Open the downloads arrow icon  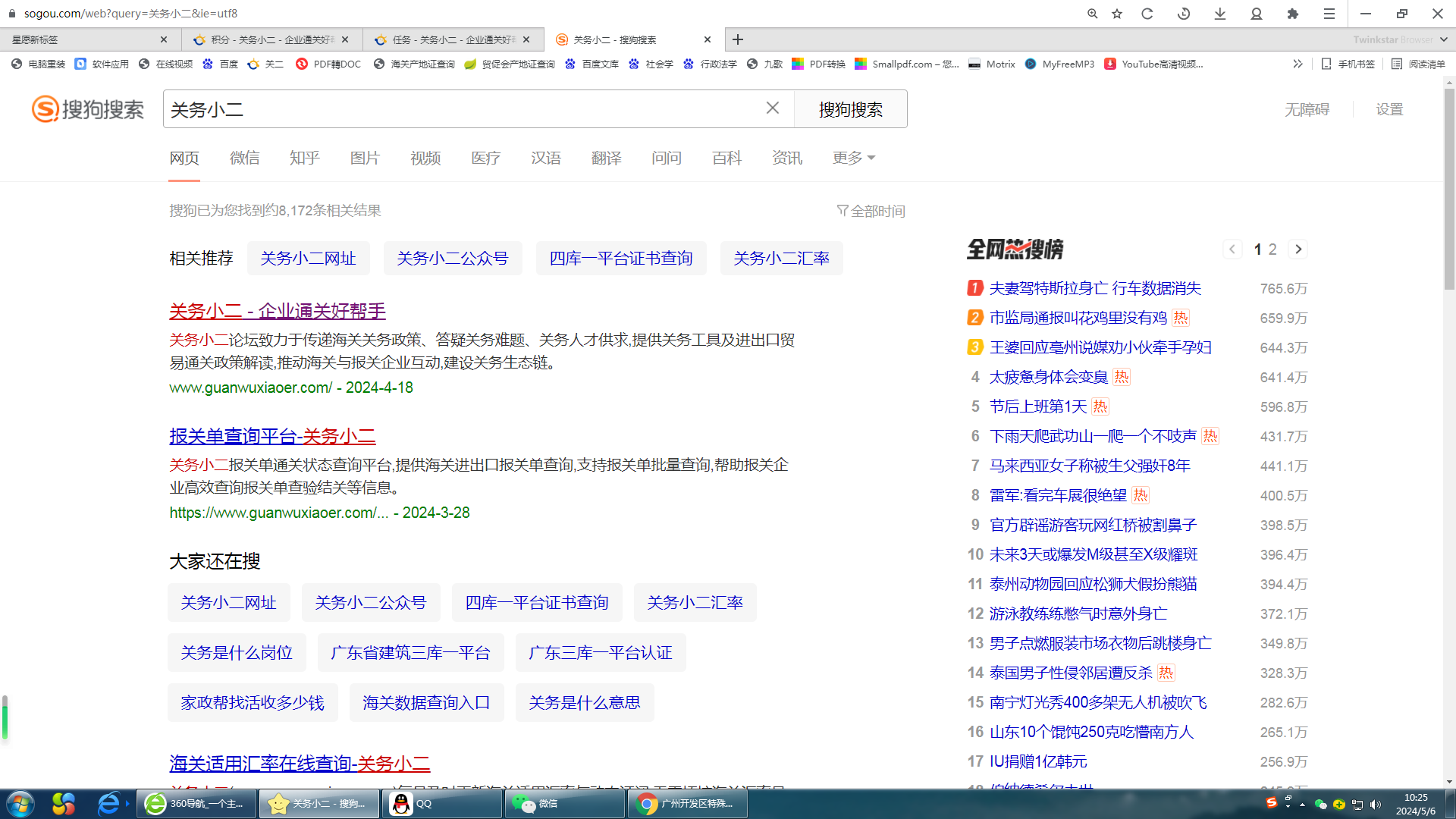tap(1220, 14)
